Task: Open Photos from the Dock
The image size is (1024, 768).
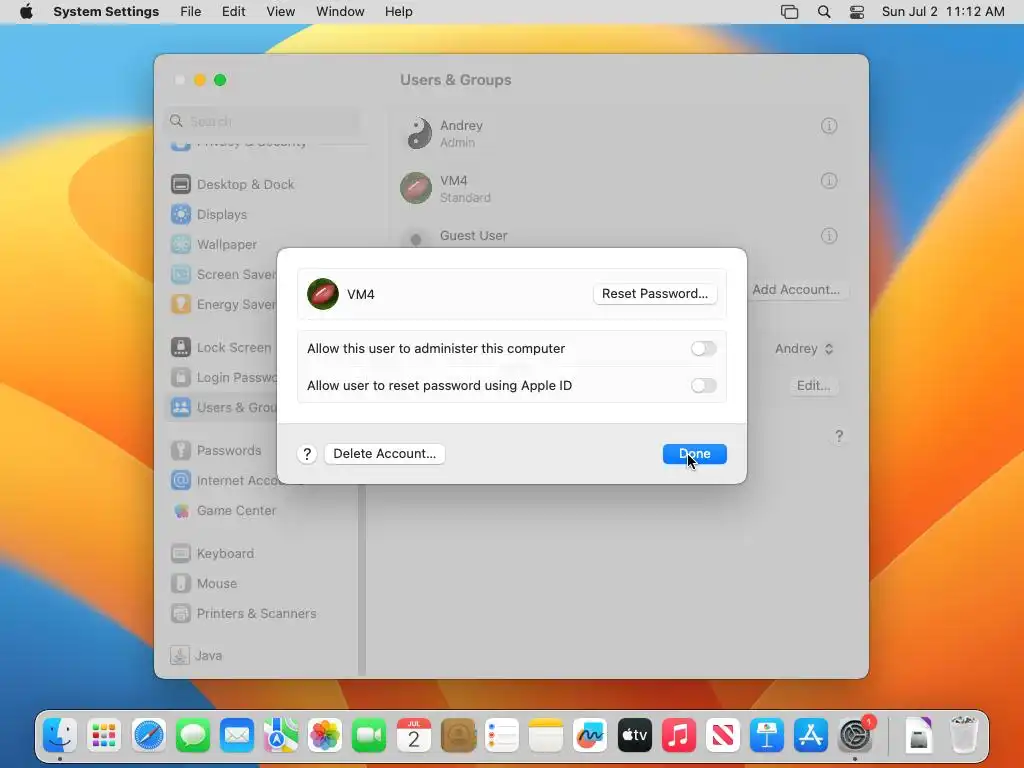Action: tap(325, 736)
